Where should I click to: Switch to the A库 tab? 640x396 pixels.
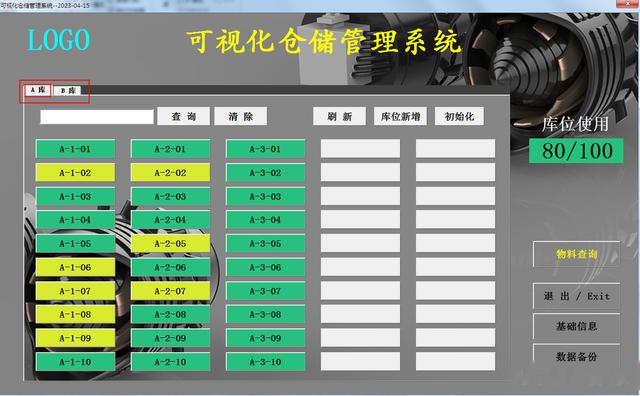[x=38, y=90]
